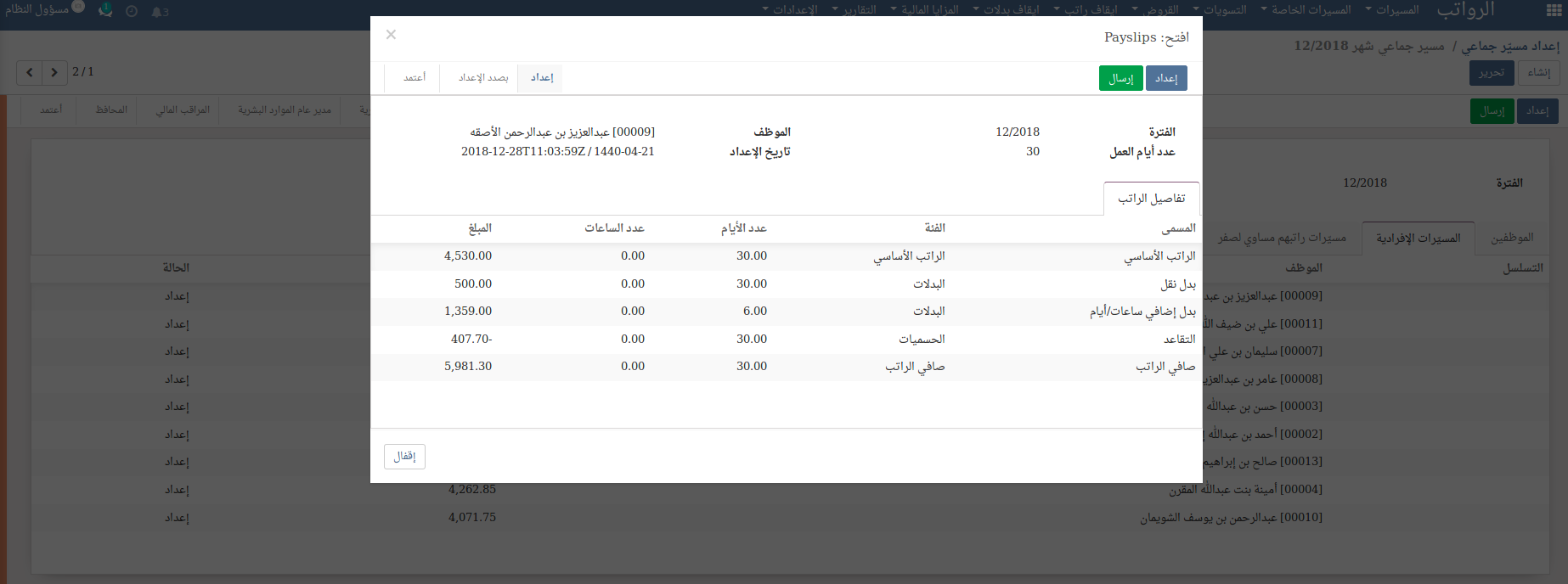Click the clock activities icon
The height and width of the screenshot is (584, 1568).
[132, 12]
